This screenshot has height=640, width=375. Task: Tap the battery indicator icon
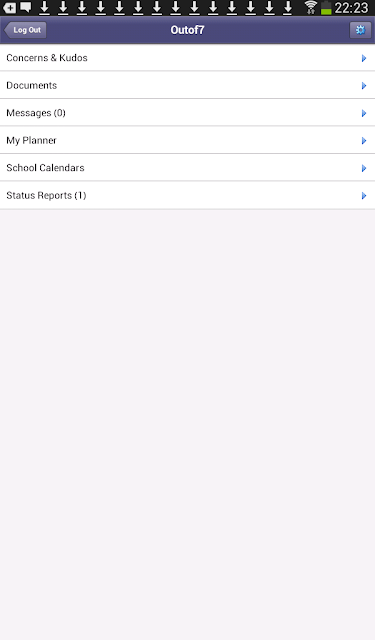(x=326, y=8)
